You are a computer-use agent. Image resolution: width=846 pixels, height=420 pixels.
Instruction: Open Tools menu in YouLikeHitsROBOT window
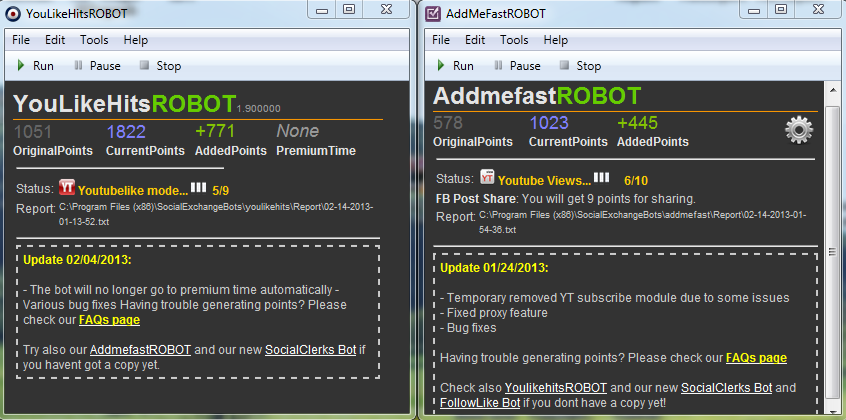(x=94, y=40)
